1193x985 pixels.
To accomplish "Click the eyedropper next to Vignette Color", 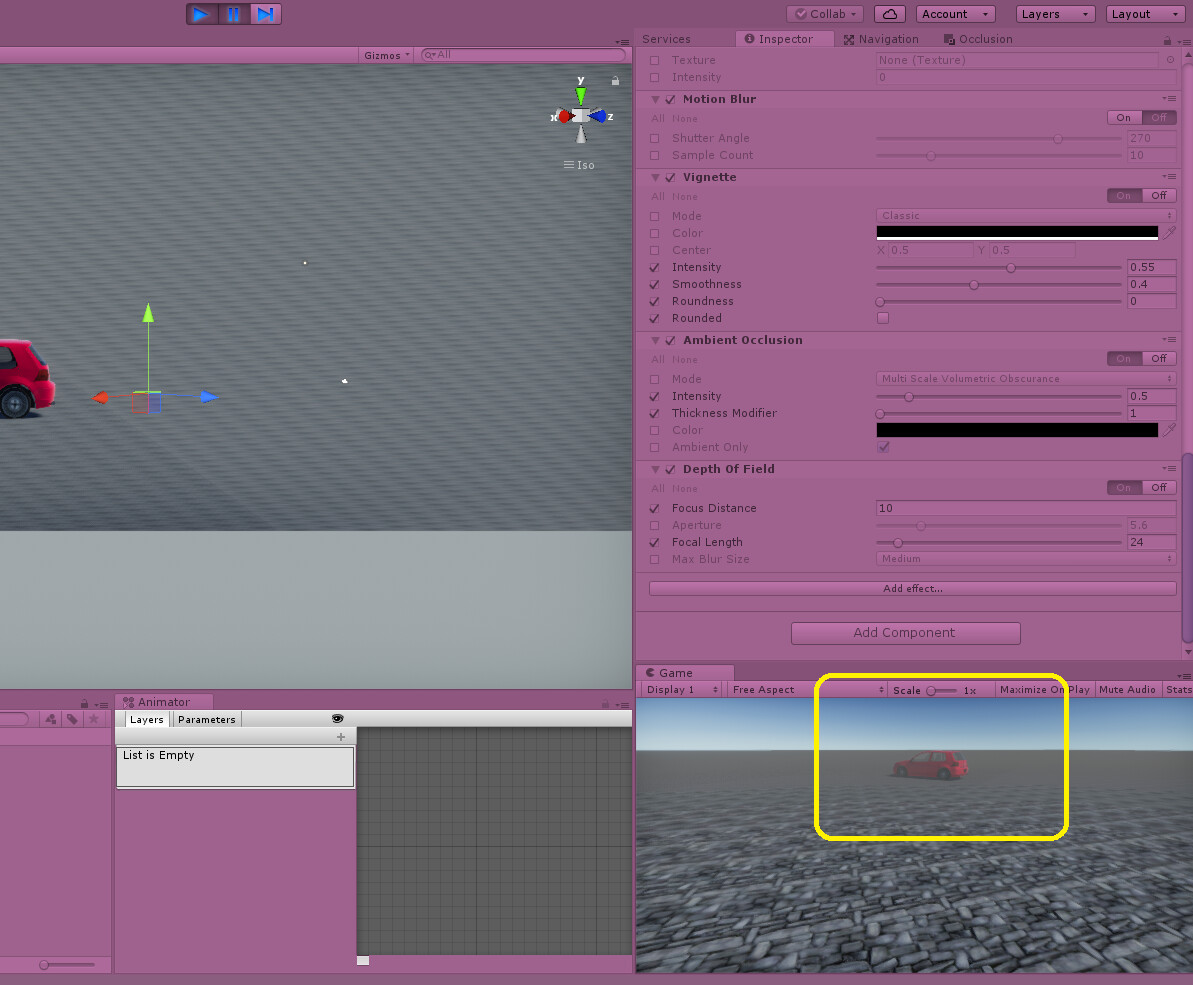I will (1168, 232).
